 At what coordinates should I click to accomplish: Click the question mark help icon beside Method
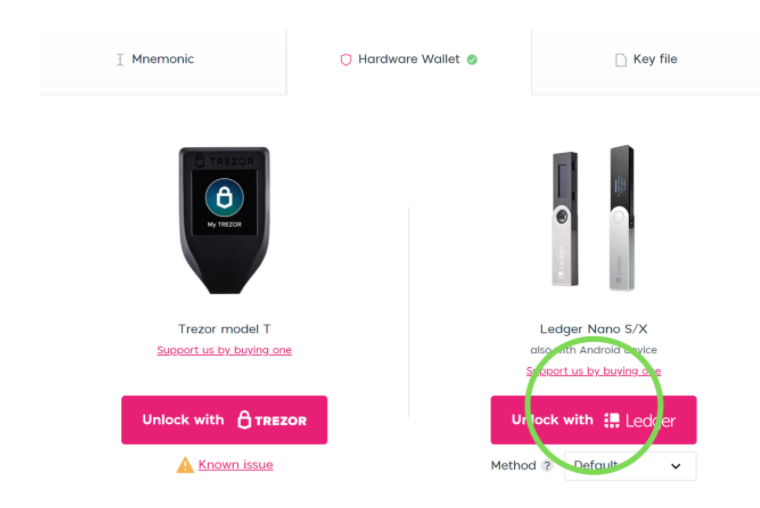pos(547,466)
